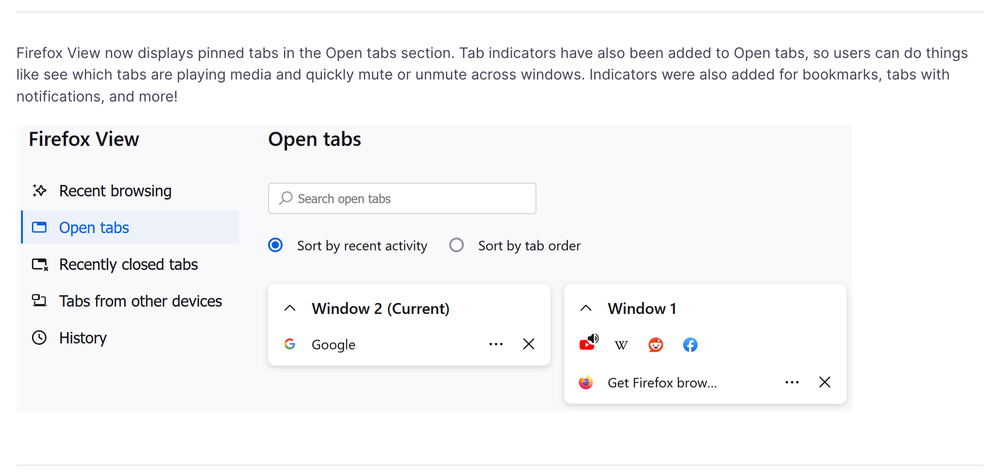The width and height of the screenshot is (998, 475).
Task: Click the Search open tabs field
Action: 402,198
